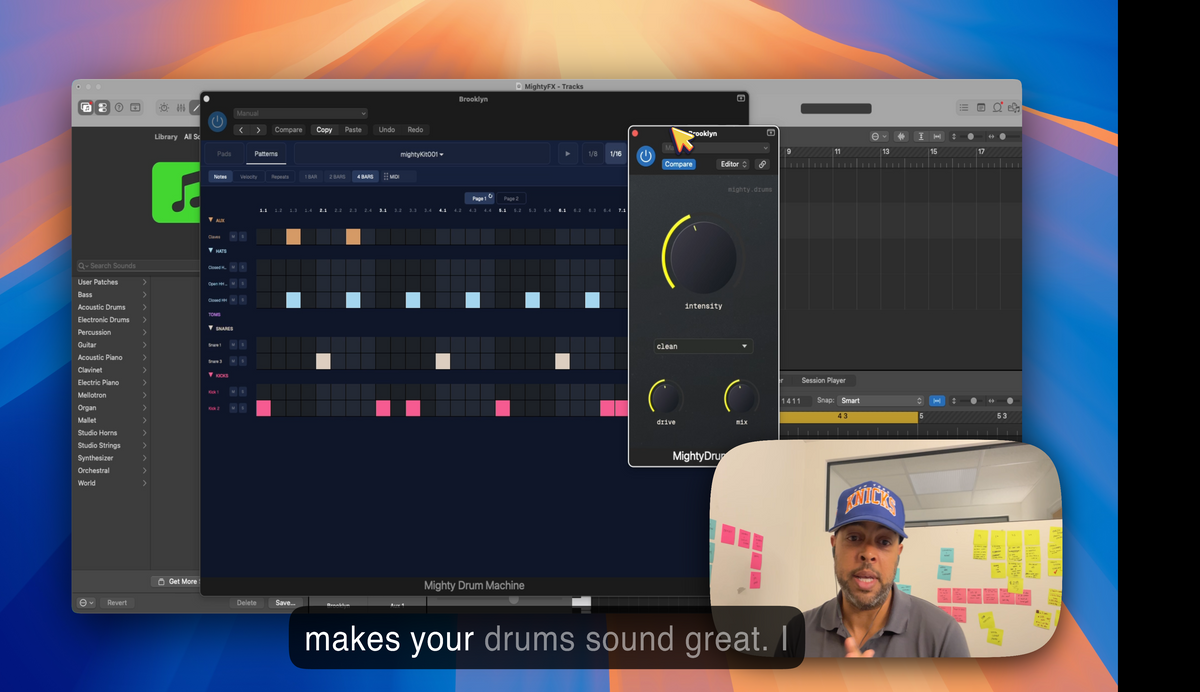
Task: Switch to Page 2 of the pattern
Action: coord(511,198)
